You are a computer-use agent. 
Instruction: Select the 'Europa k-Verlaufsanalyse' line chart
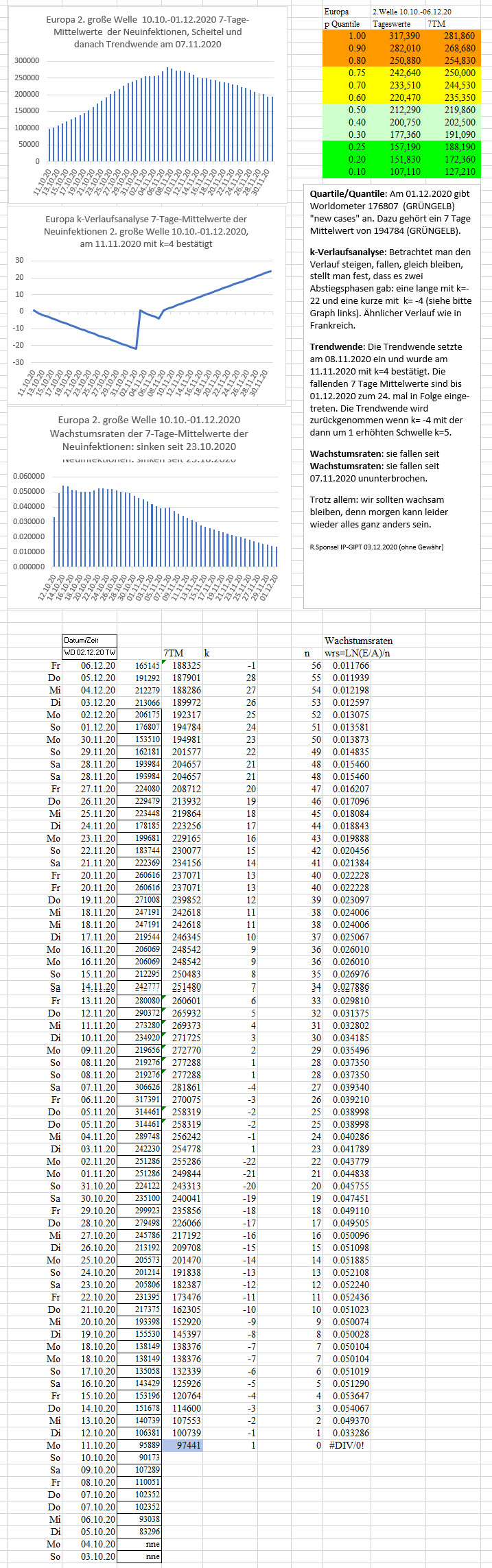(147, 305)
